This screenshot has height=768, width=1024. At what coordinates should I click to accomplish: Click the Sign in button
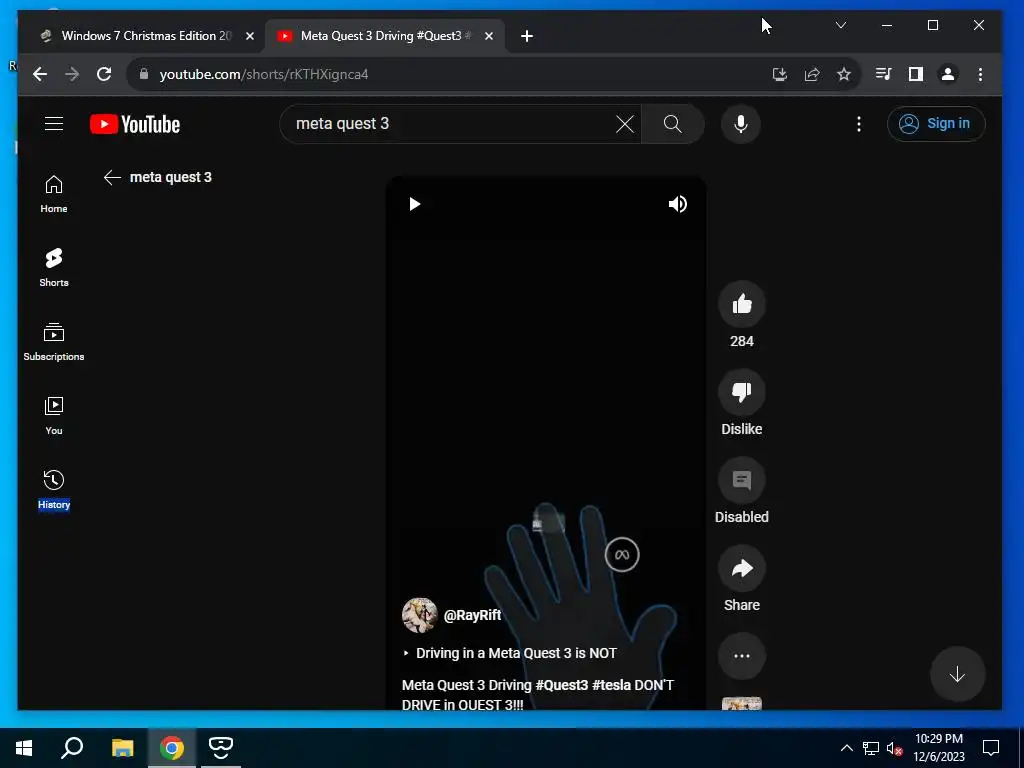(x=936, y=123)
